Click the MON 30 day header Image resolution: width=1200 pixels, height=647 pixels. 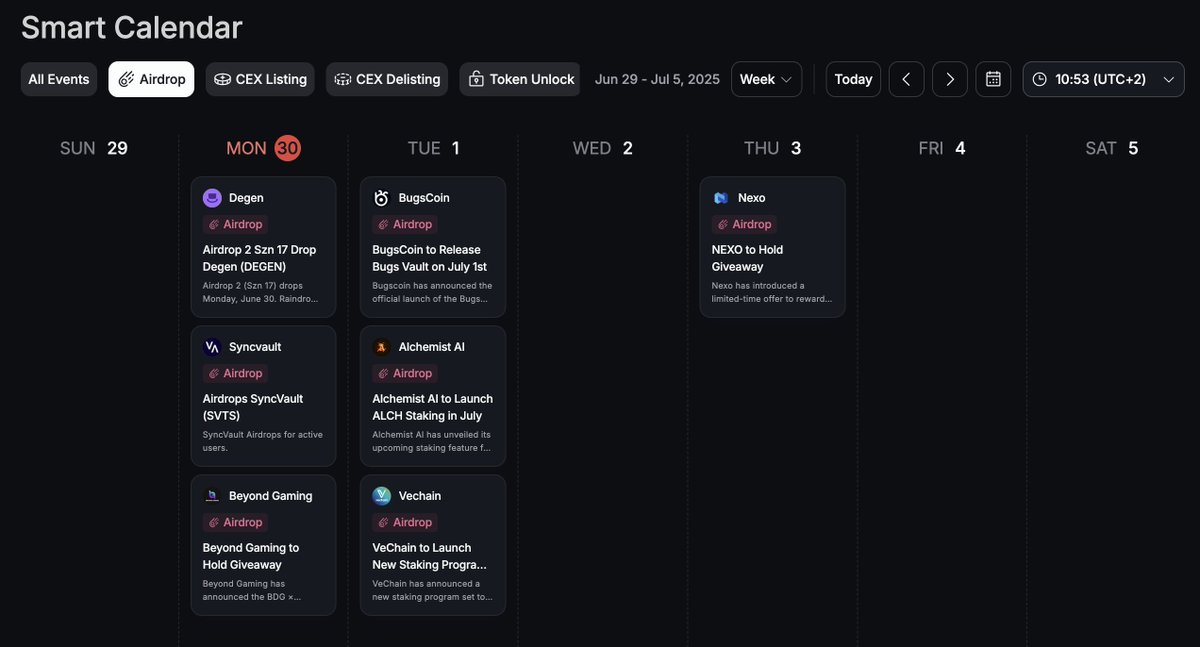click(263, 148)
